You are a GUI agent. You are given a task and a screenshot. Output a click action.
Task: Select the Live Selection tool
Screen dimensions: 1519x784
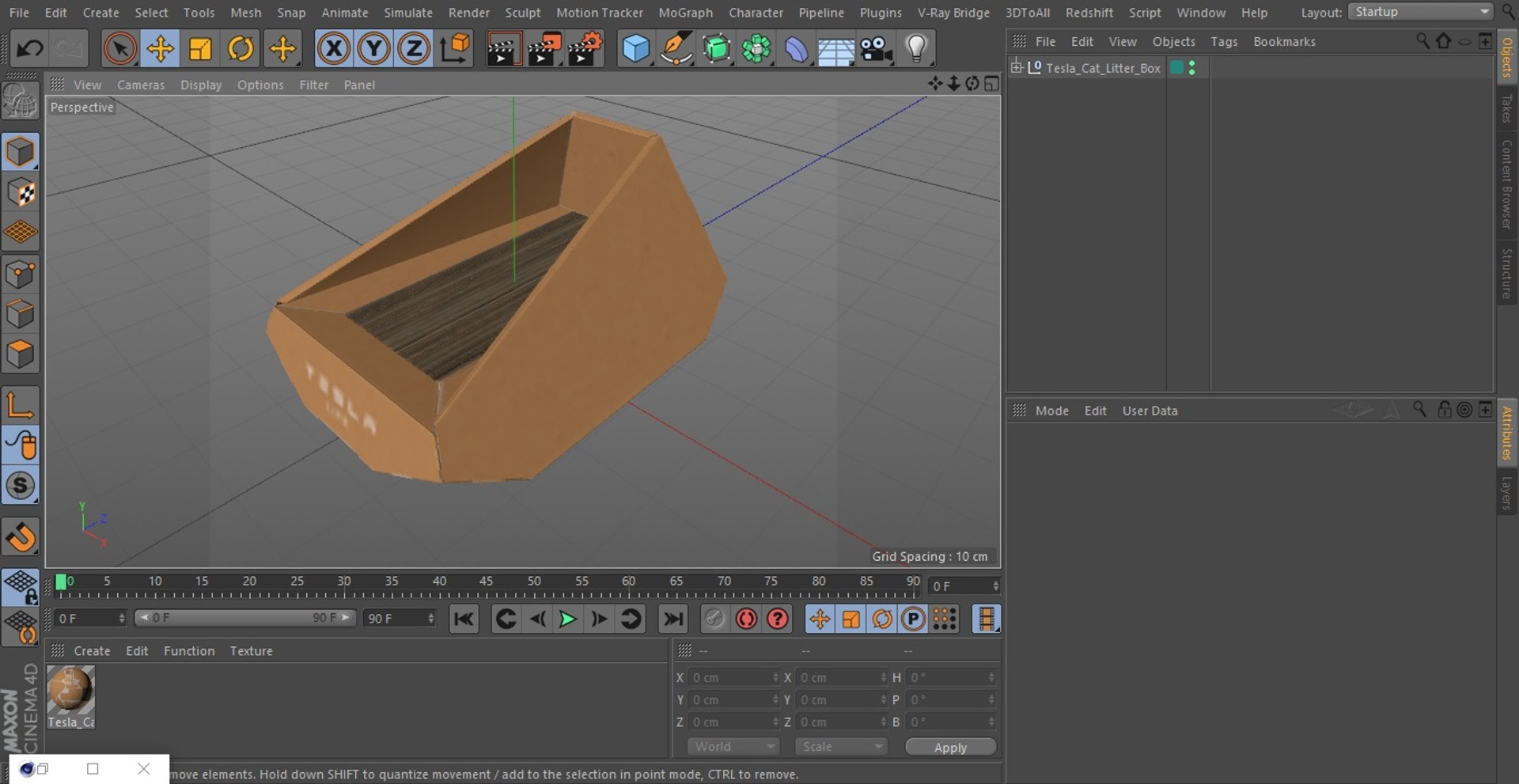tap(119, 49)
